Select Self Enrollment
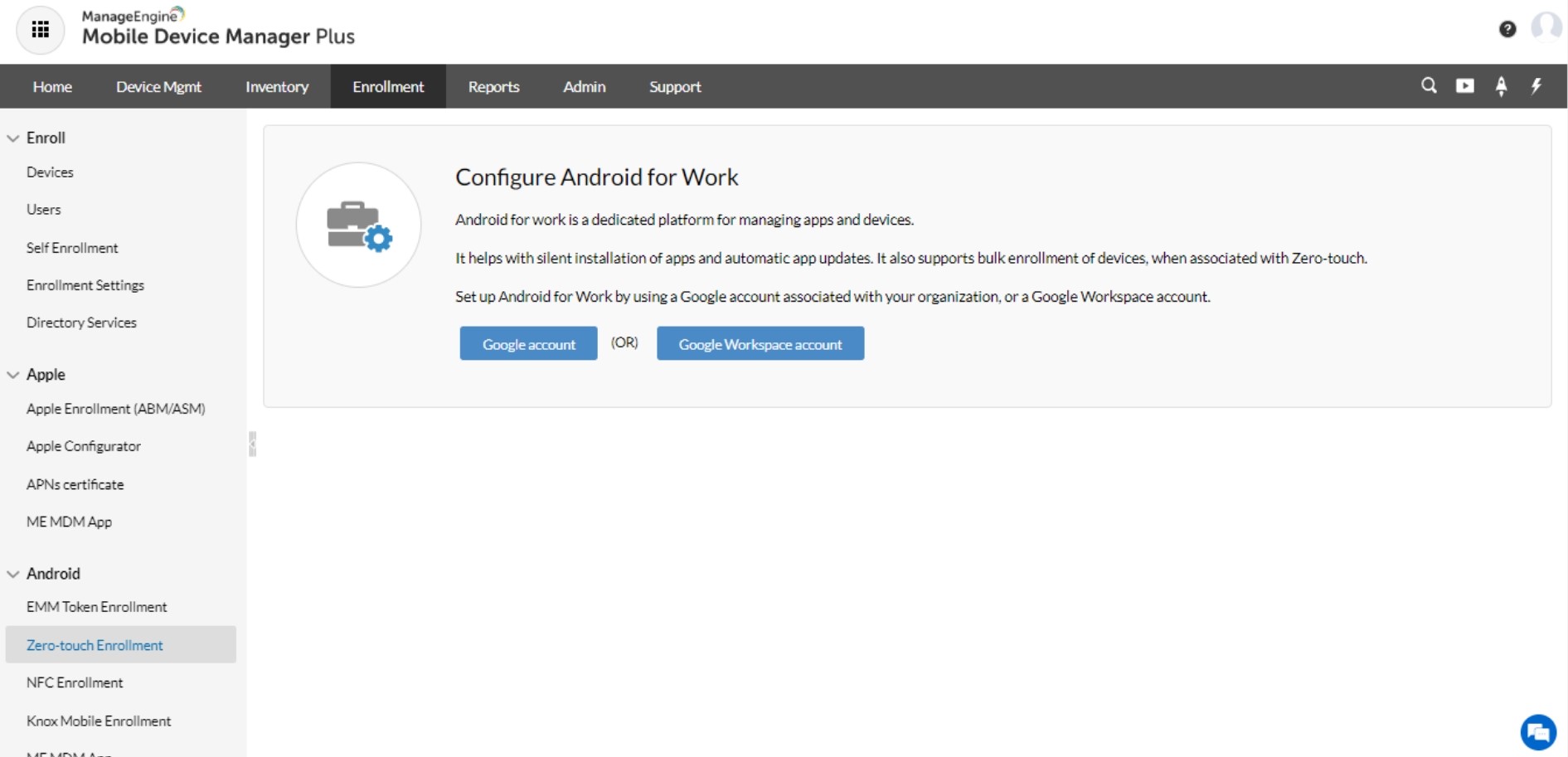Viewport: 1568px width, 757px height. [72, 248]
